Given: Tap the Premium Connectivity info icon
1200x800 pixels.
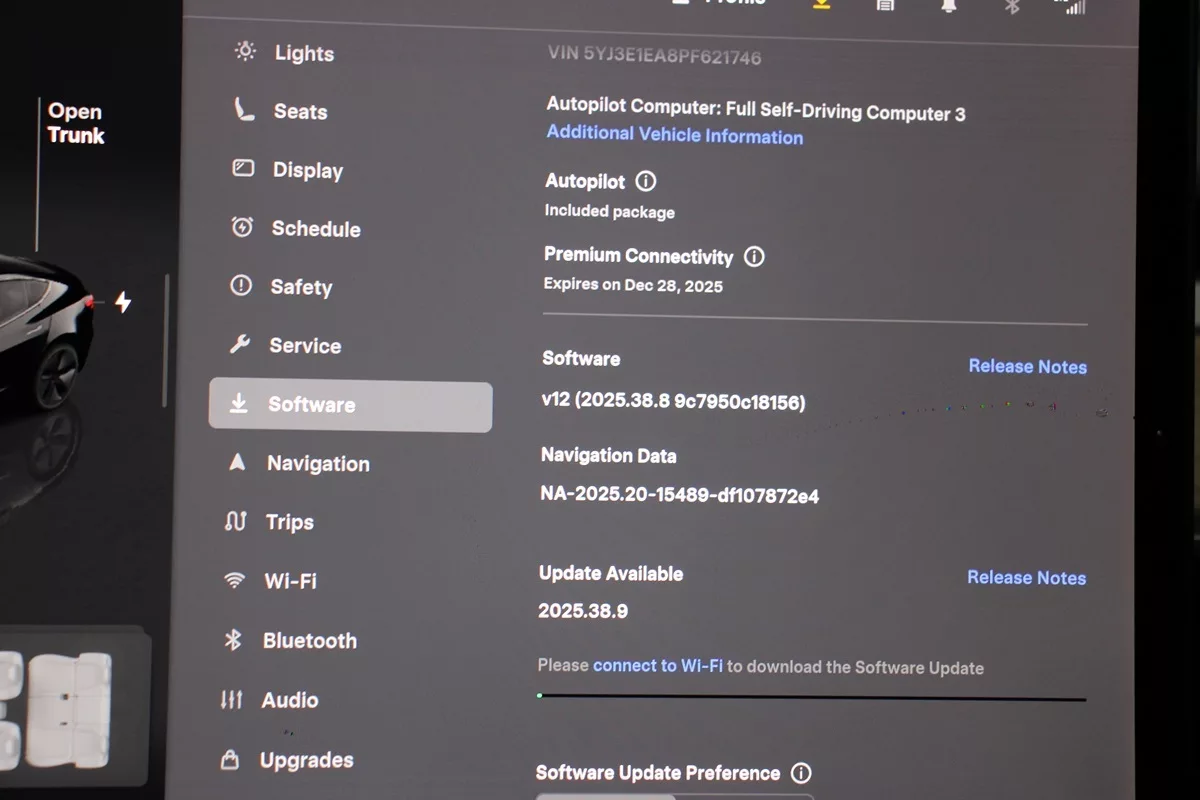Looking at the screenshot, I should 755,257.
